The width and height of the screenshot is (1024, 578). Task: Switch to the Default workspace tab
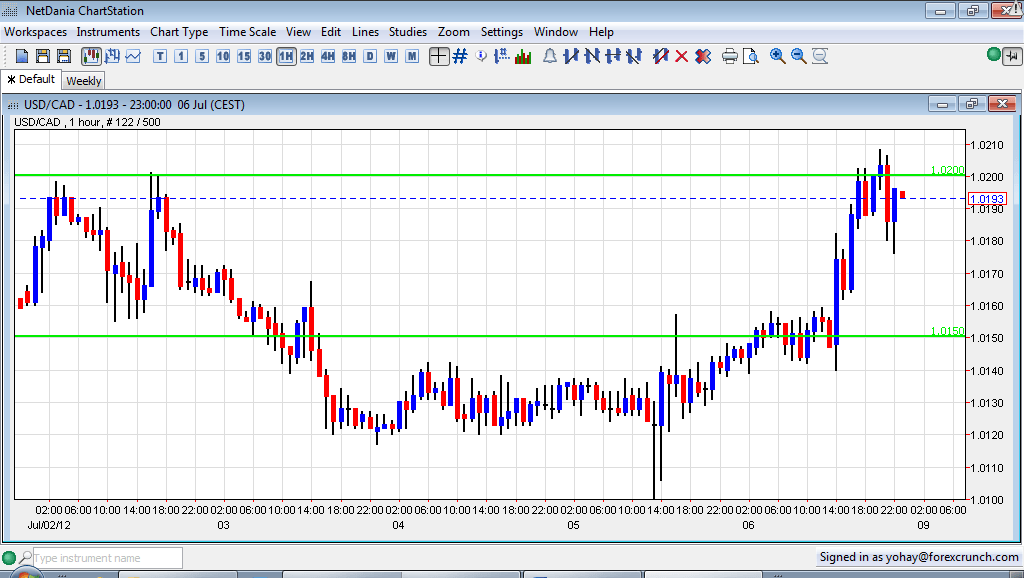pyautogui.click(x=31, y=80)
